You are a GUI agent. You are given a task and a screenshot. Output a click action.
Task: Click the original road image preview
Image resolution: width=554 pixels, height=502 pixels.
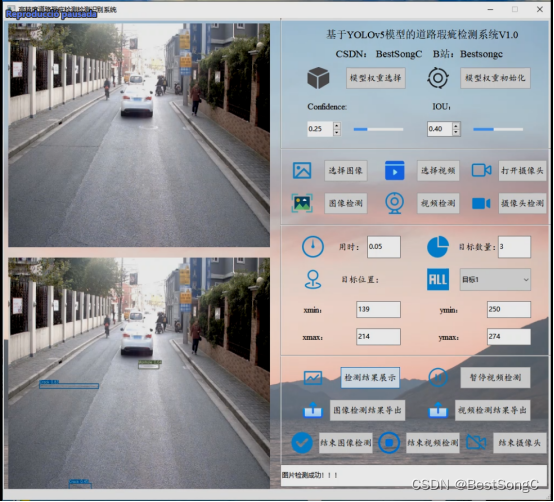pyautogui.click(x=139, y=135)
